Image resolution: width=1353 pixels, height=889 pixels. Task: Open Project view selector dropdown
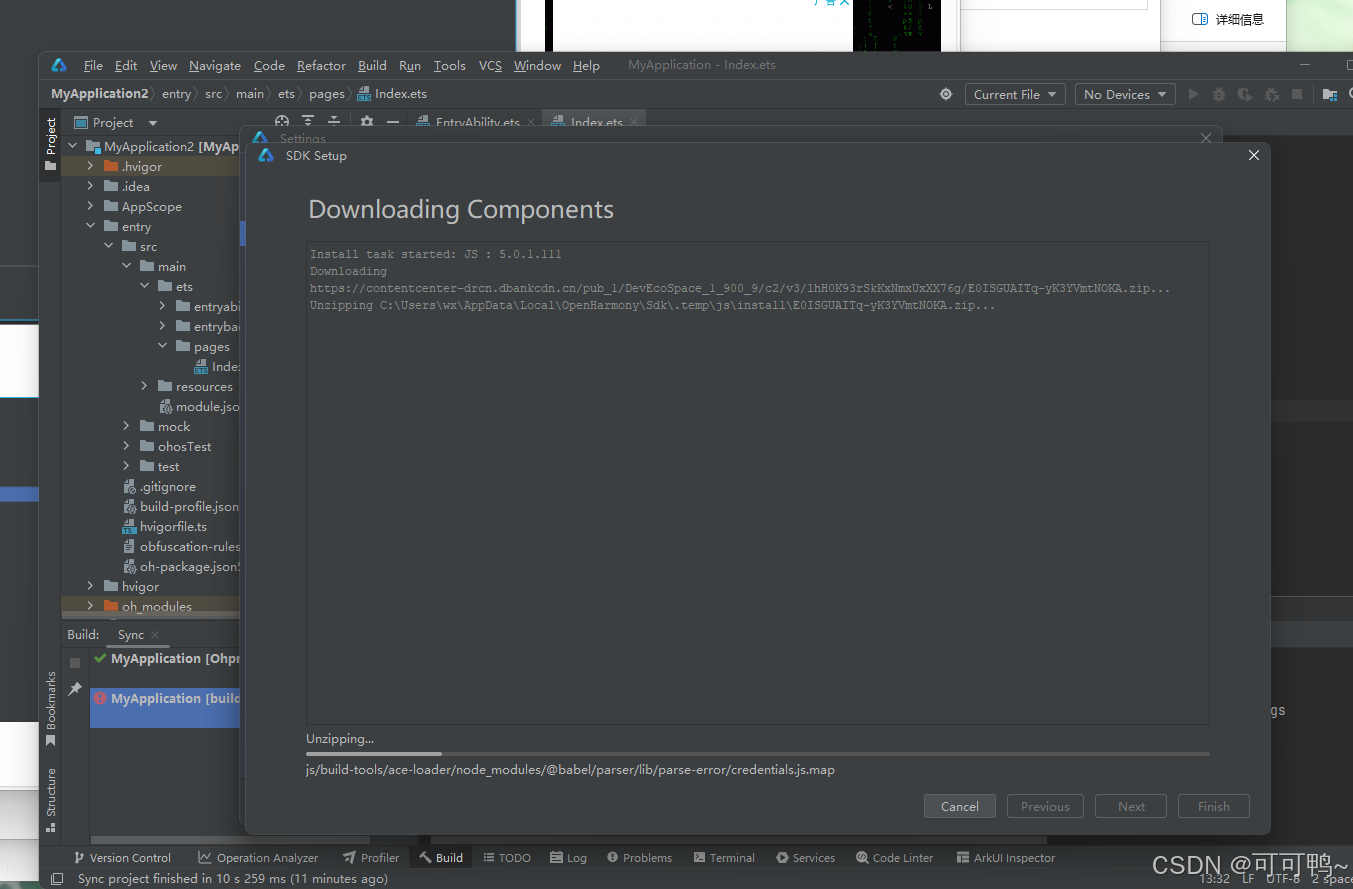tap(115, 122)
